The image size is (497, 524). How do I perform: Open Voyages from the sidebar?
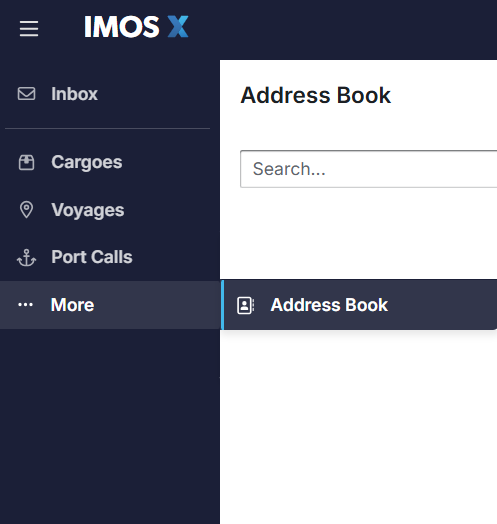[x=110, y=210]
